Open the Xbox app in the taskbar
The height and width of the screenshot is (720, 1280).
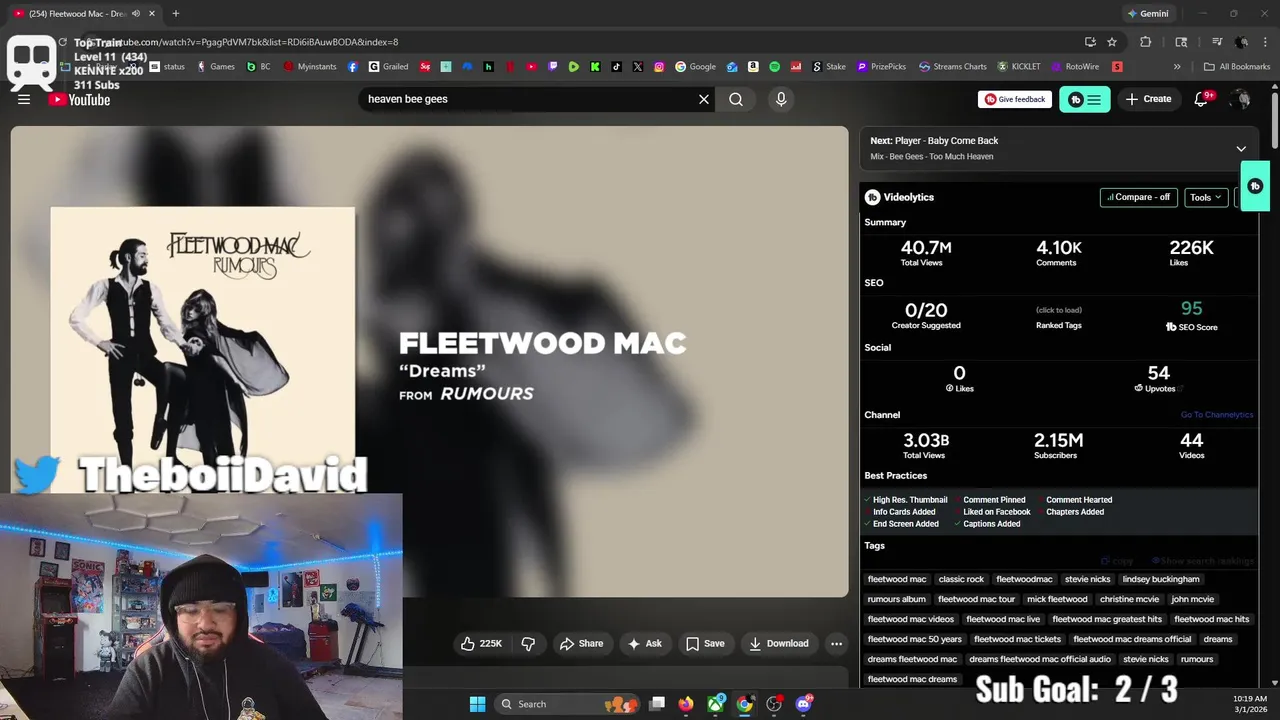(x=716, y=704)
